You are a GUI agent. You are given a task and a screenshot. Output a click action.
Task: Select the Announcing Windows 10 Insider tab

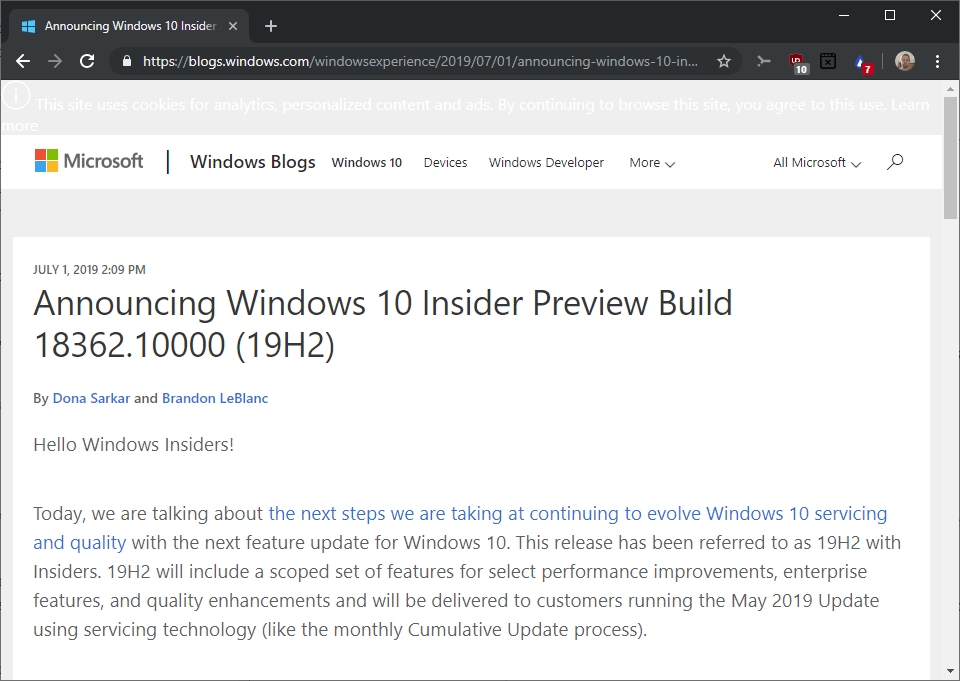point(129,26)
